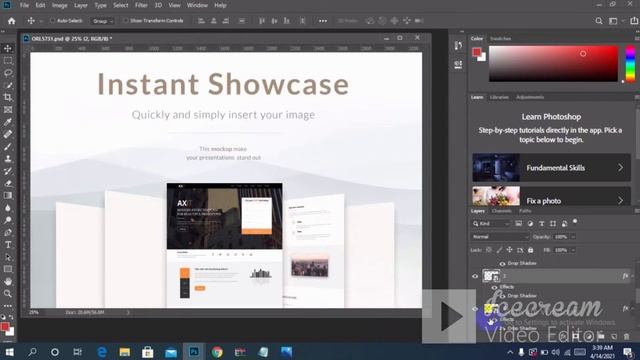Open the Filter menu
Viewport: 640px width, 360px height.
(x=141, y=5)
